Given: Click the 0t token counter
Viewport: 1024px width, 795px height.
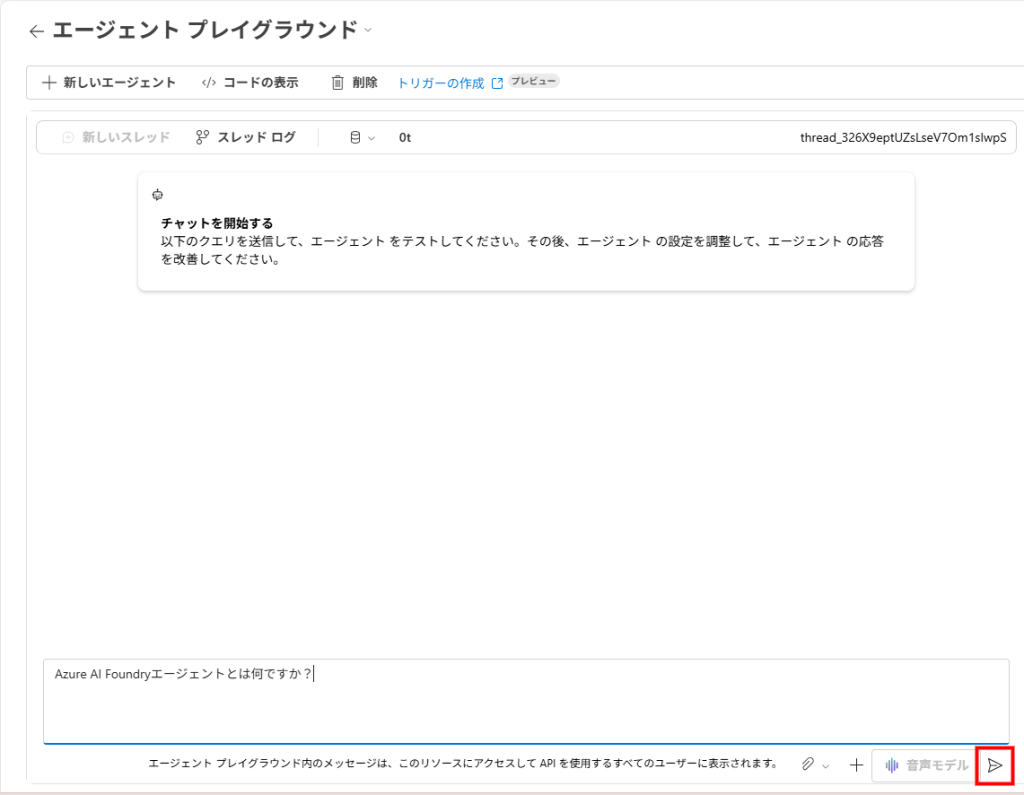Looking at the screenshot, I should point(405,138).
